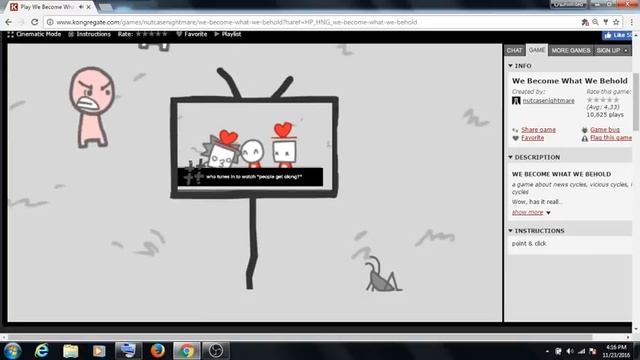
Task: Click the TV screen showing heart characters
Action: tap(254, 148)
